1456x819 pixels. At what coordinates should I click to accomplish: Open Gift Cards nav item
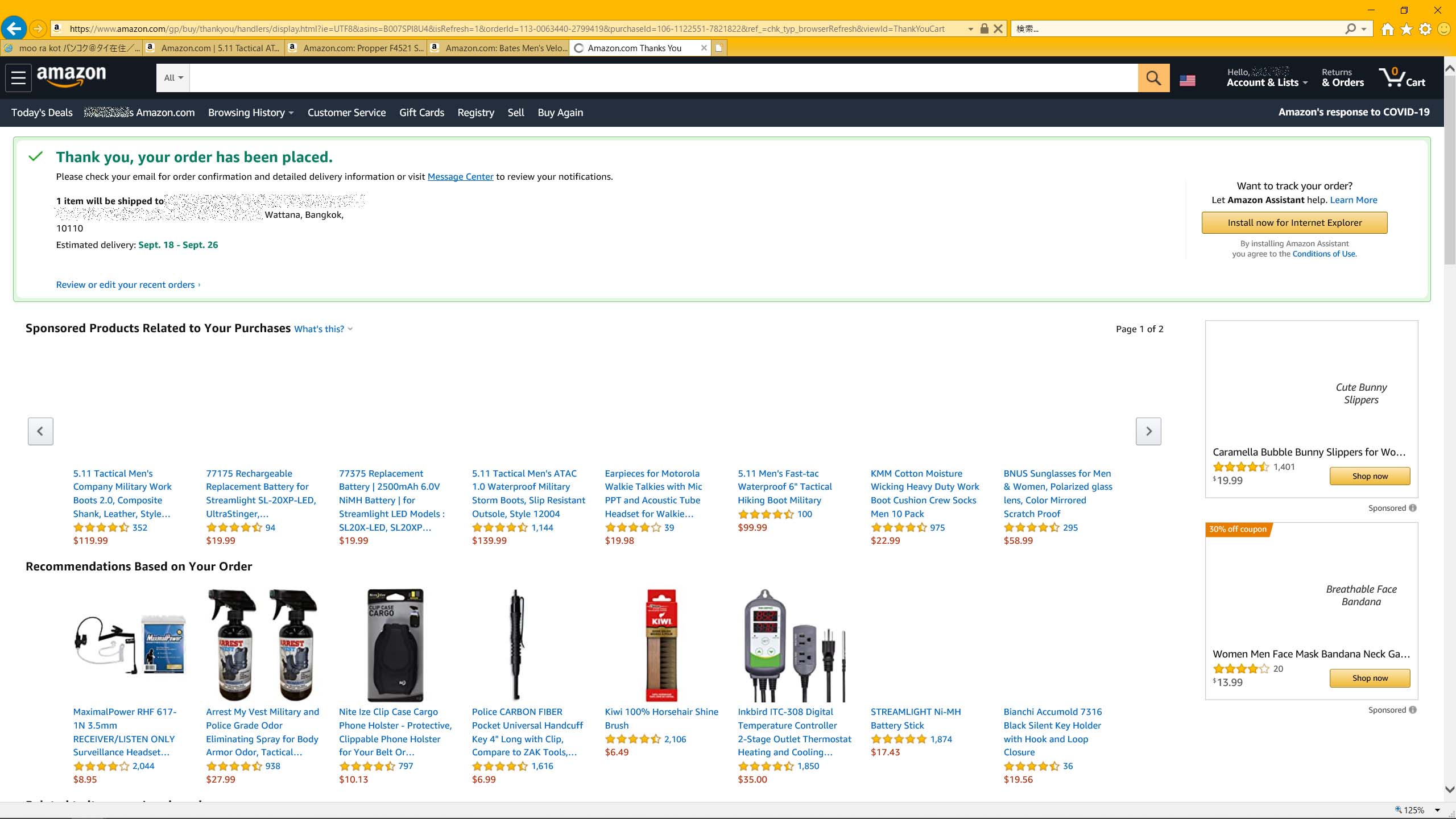pos(421,113)
